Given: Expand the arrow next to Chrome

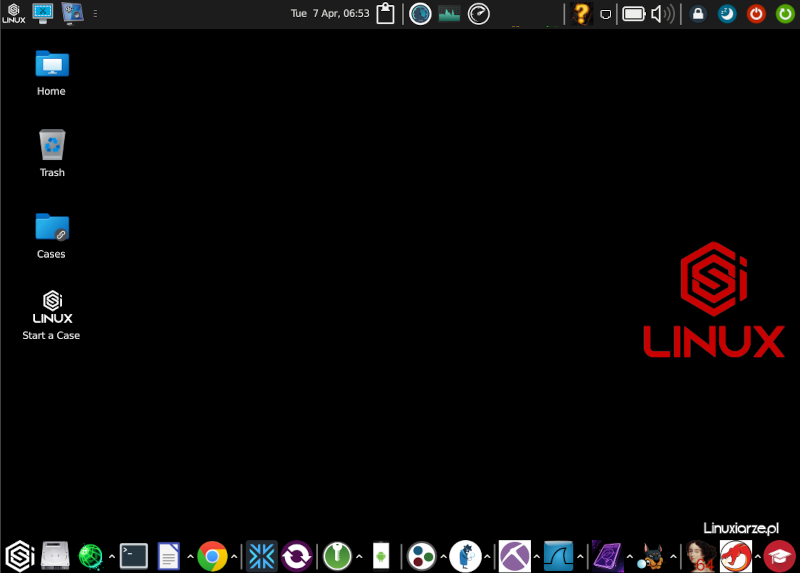Looking at the screenshot, I should coord(234,556).
